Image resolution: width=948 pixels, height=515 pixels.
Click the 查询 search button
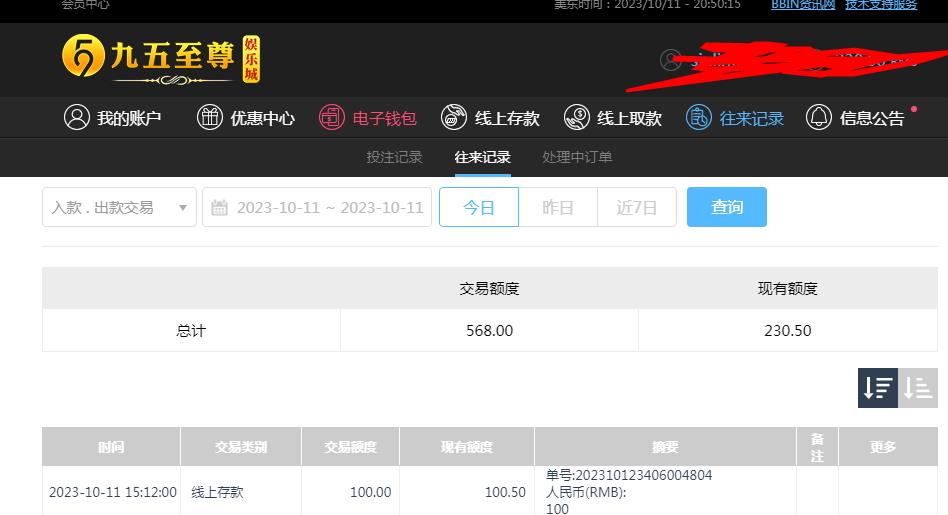click(727, 207)
